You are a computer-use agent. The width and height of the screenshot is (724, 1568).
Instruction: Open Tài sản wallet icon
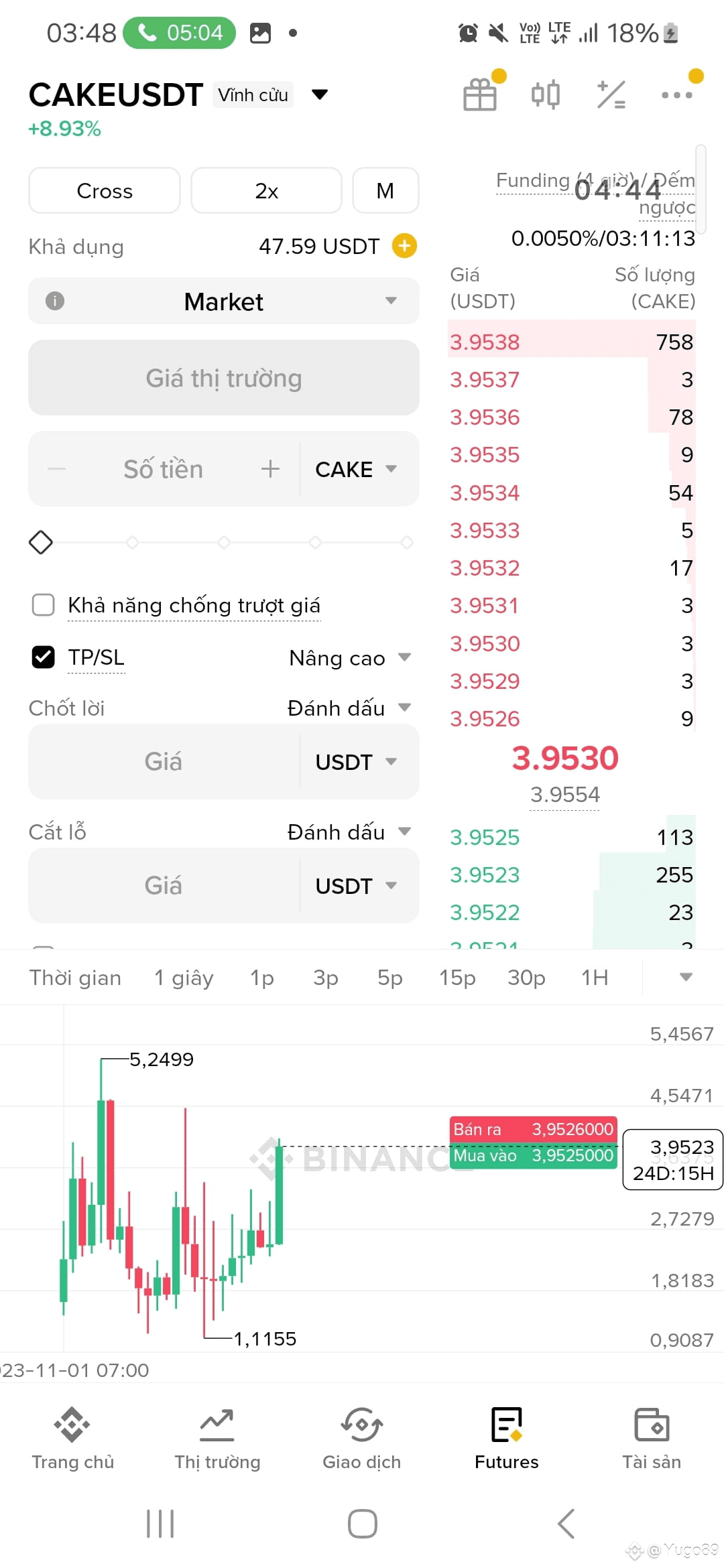[652, 1438]
